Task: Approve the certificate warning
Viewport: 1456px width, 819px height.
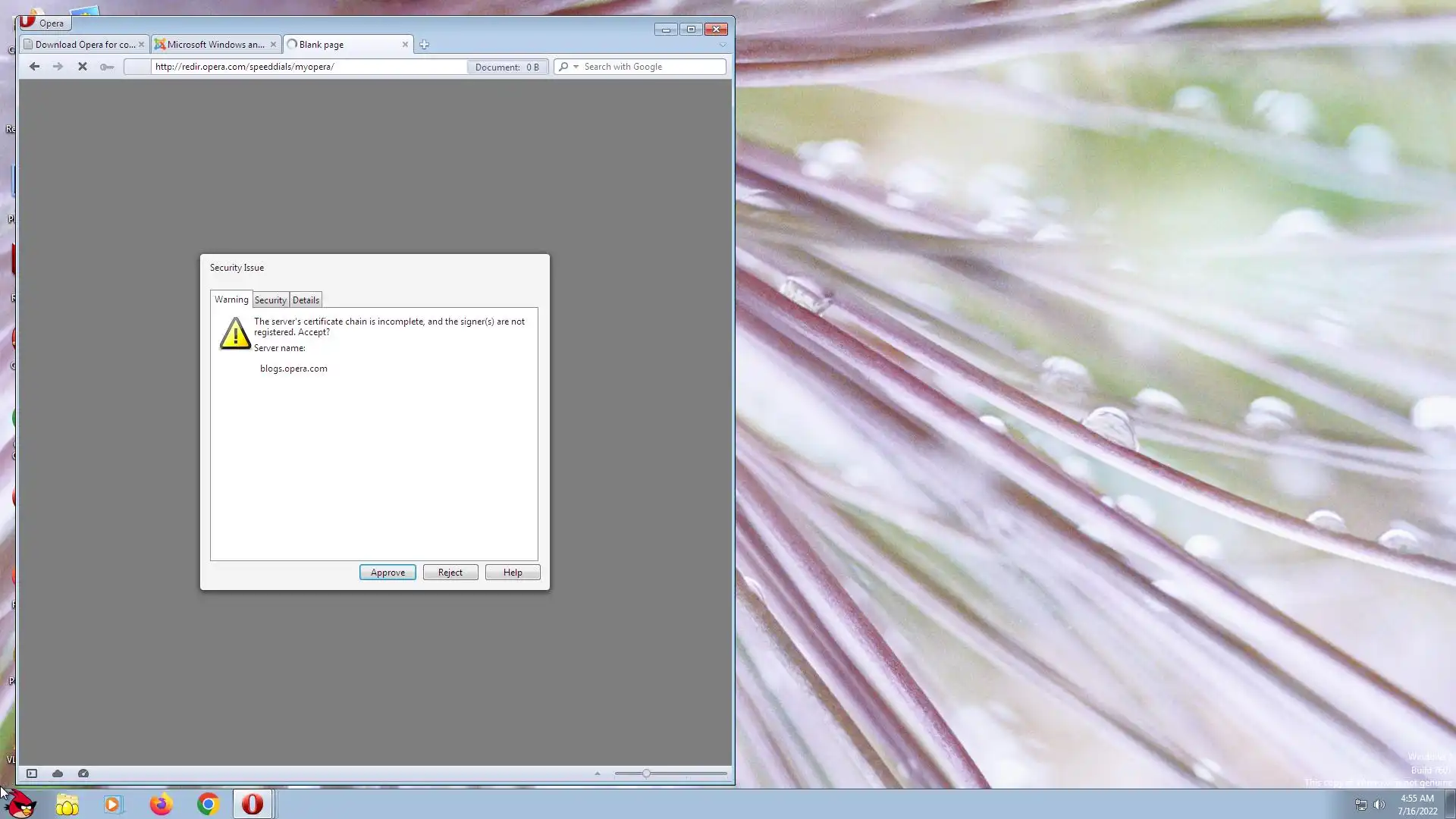Action: tap(388, 573)
